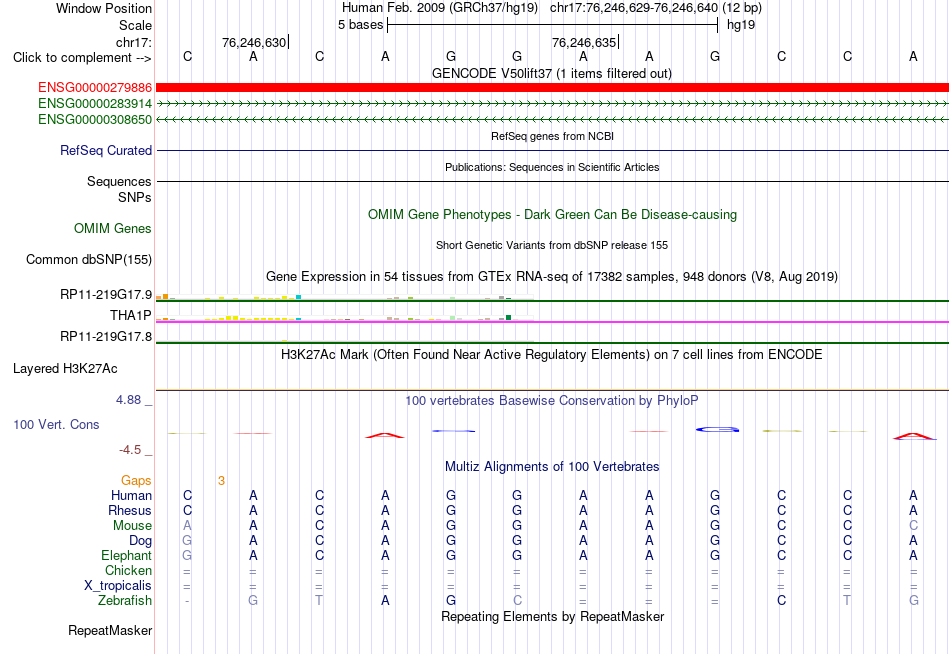Viewport: 950px width, 654px height.
Task: Click the THA1P expression bar chart
Action: (345, 318)
